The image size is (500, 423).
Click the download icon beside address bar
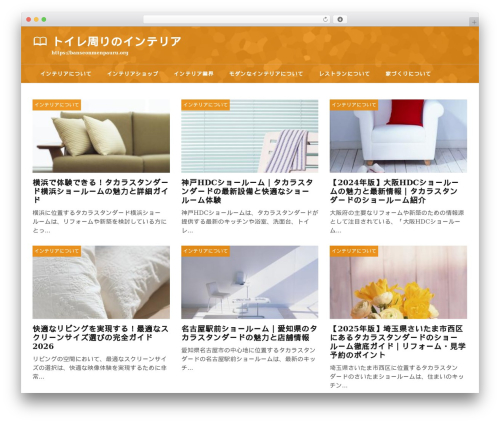pos(340,20)
